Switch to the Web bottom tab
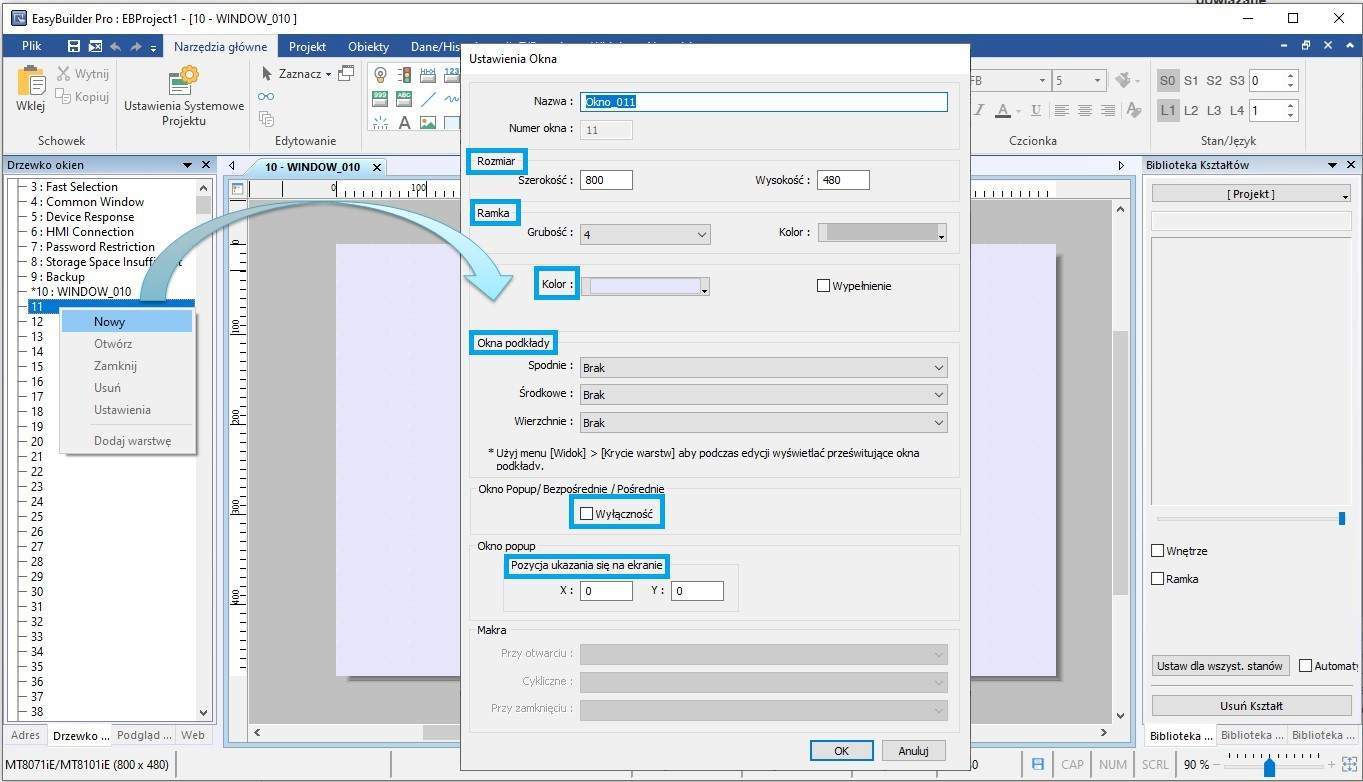The width and height of the screenshot is (1363, 782). [193, 735]
